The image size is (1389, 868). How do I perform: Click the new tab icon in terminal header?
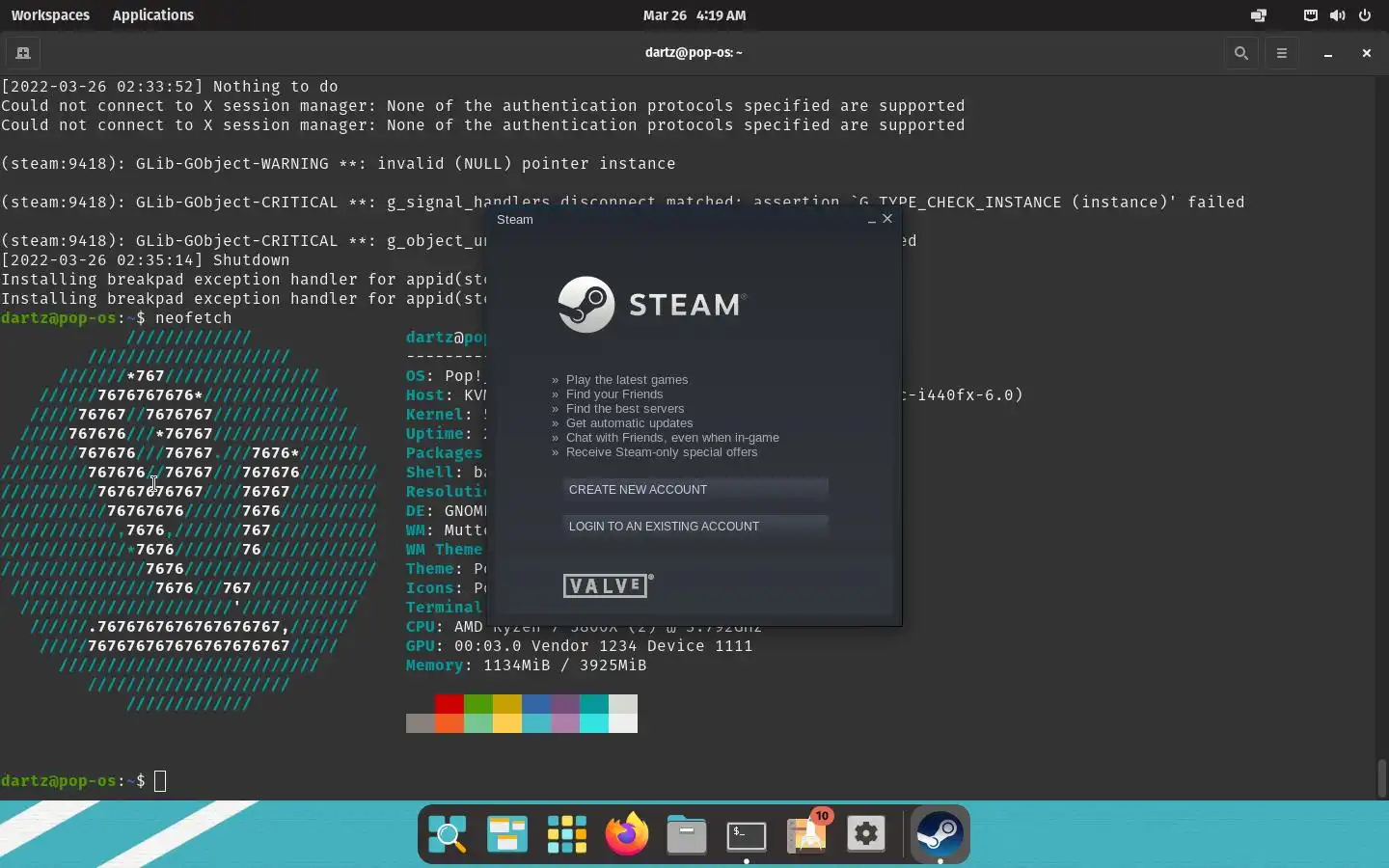pos(23,53)
